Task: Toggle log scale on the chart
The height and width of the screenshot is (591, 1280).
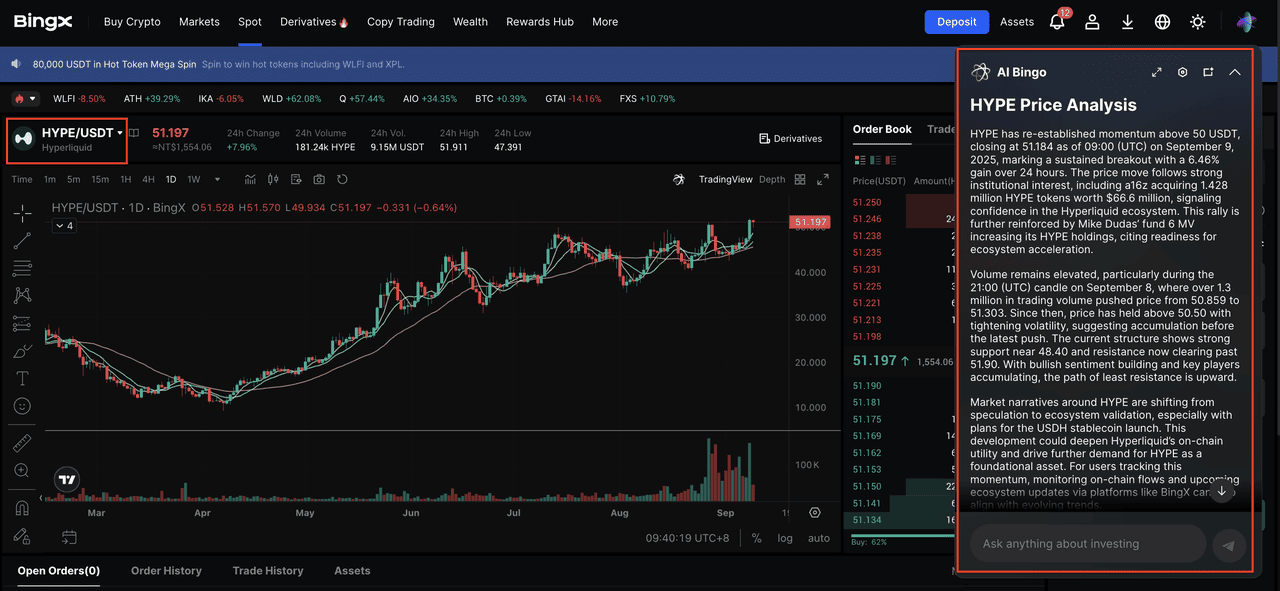Action: [x=785, y=538]
